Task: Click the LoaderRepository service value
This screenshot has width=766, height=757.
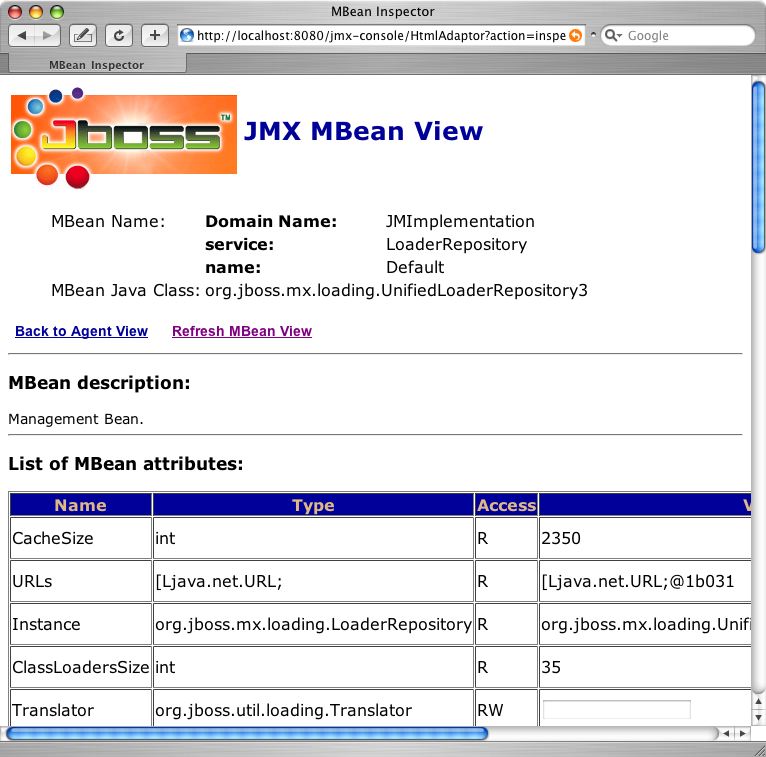Action: click(456, 244)
